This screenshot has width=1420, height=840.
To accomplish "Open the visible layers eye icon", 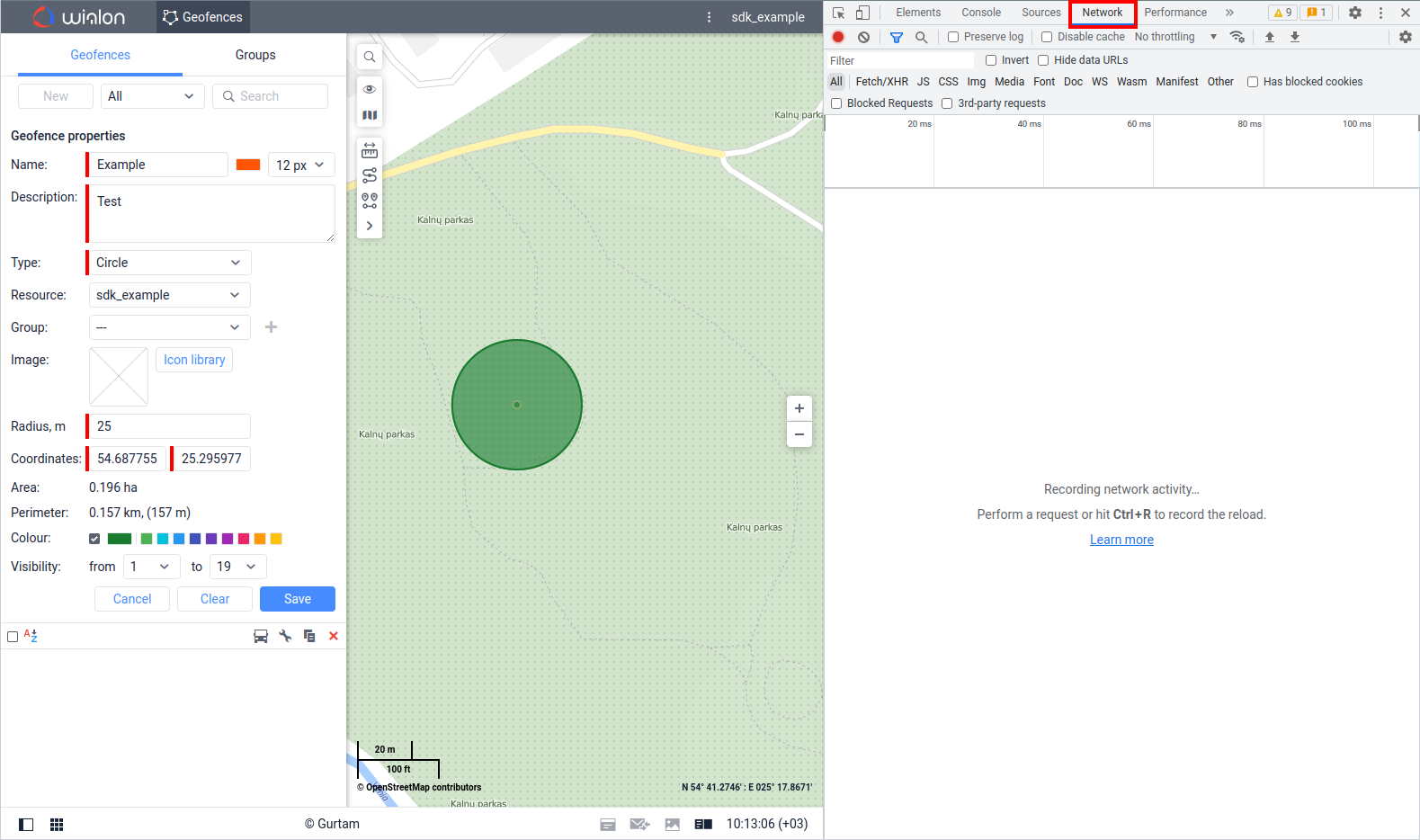I will [370, 89].
